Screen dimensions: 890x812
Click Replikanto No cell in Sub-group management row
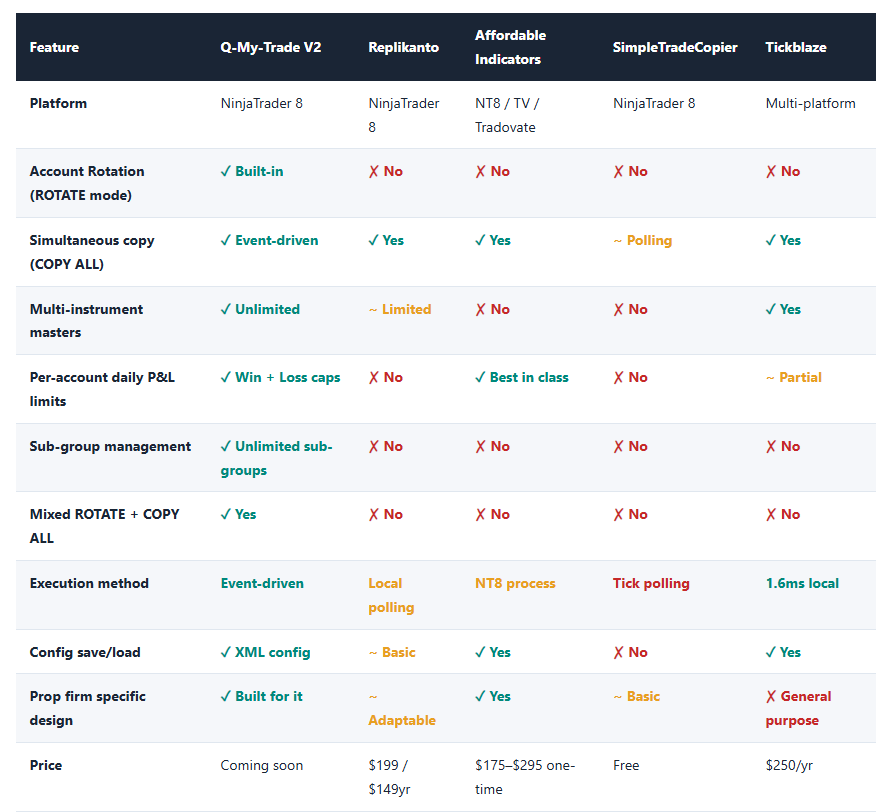(x=386, y=447)
